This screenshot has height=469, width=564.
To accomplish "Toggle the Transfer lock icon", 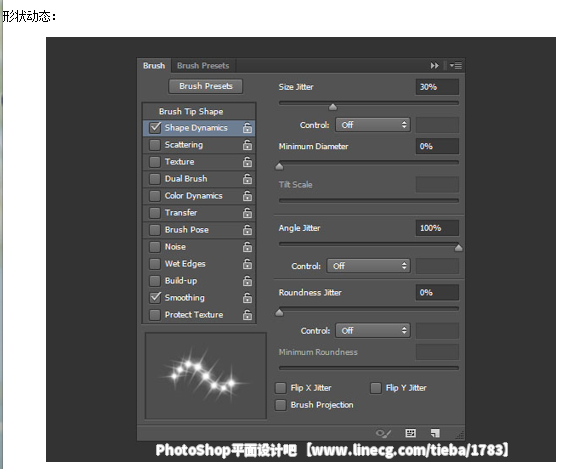I will [247, 213].
